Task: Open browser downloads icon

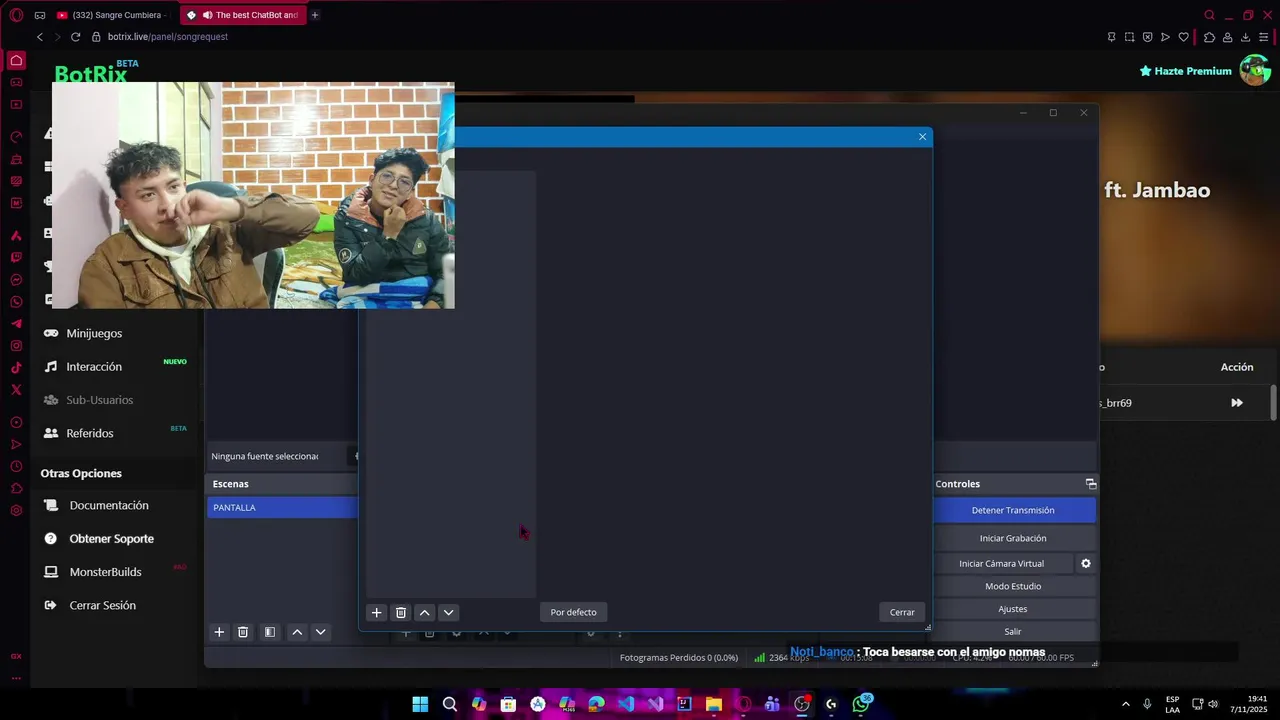Action: [1245, 37]
